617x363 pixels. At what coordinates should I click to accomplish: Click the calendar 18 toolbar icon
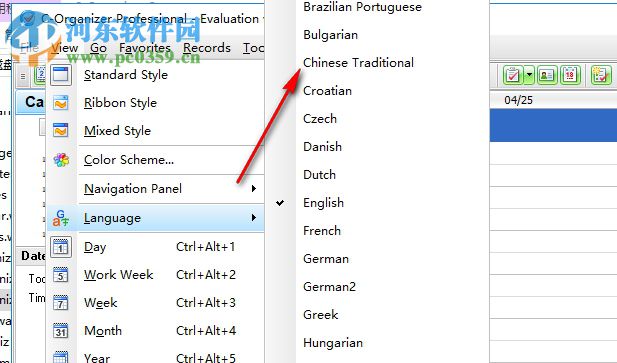[x=570, y=75]
